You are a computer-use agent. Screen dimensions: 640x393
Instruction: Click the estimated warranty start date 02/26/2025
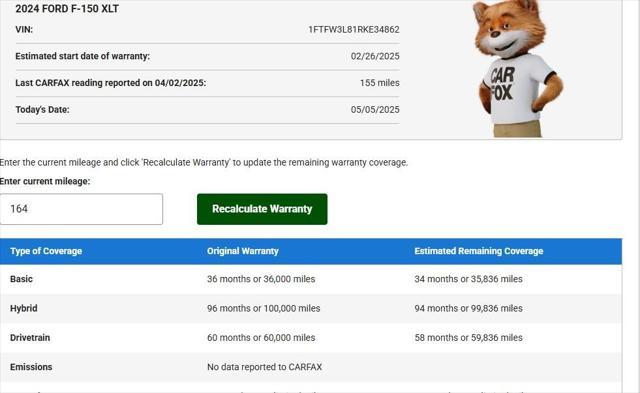coord(375,56)
